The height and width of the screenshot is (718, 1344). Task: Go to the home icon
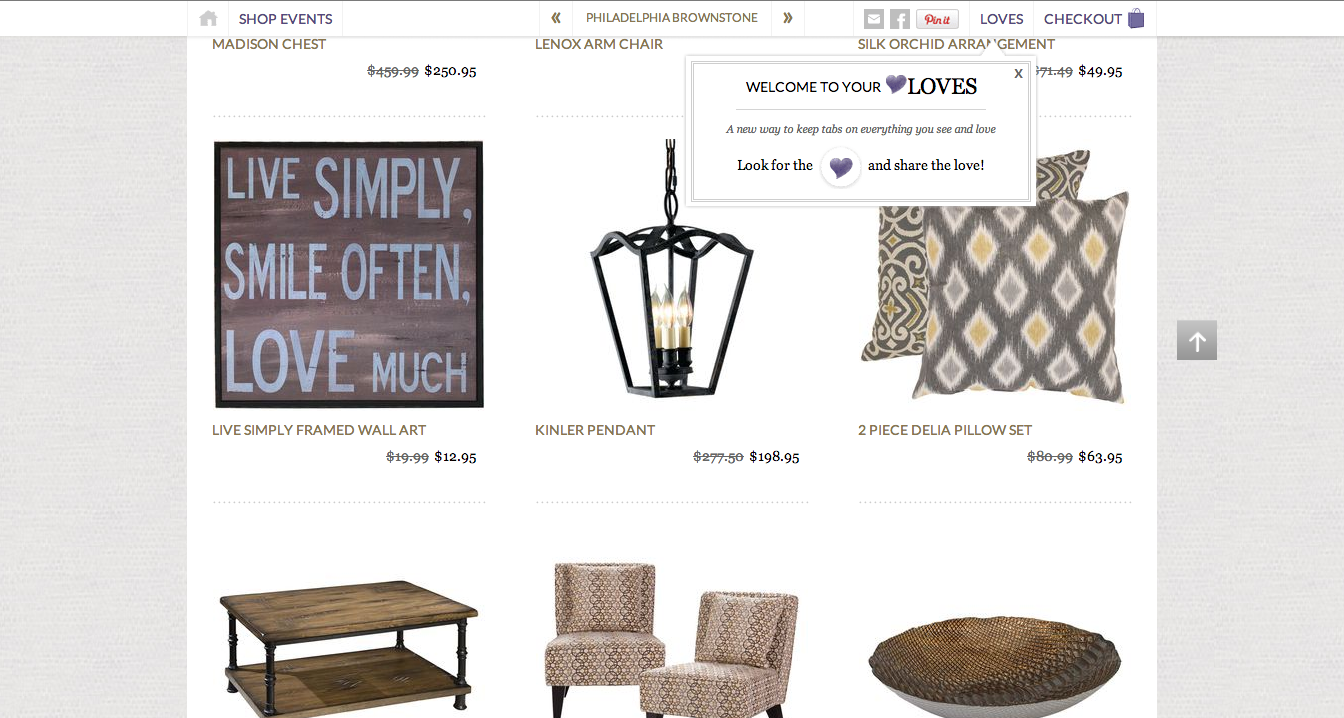pyautogui.click(x=208, y=18)
